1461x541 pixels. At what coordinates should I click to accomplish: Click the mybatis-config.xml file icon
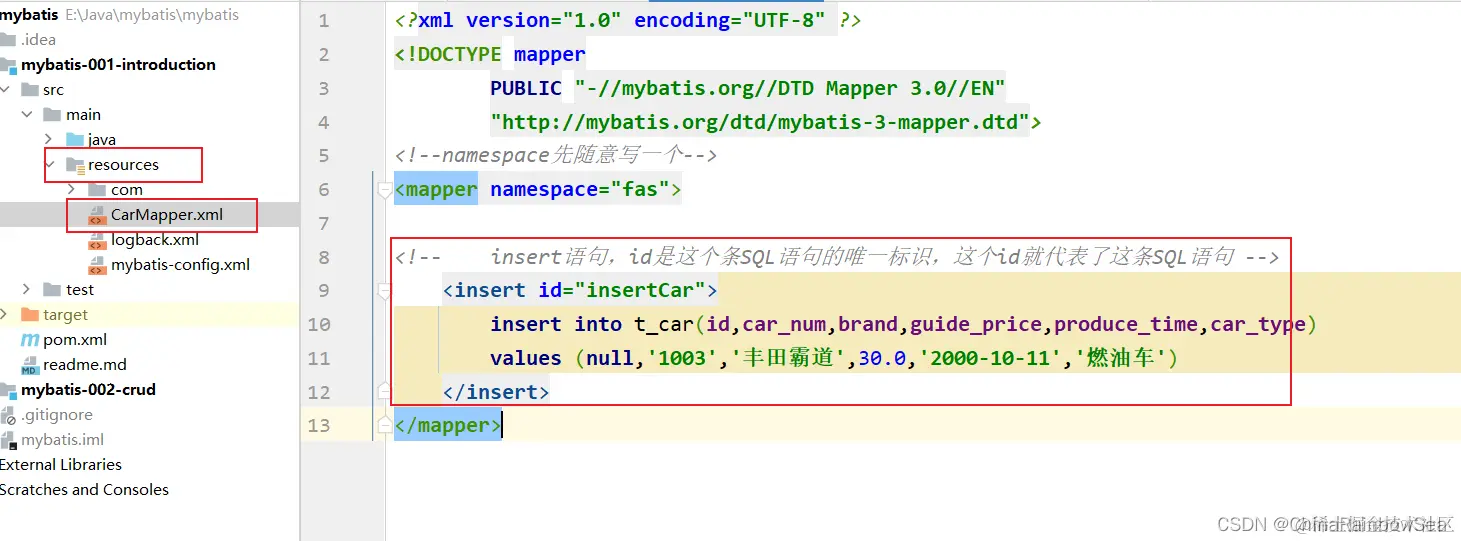pos(97,265)
